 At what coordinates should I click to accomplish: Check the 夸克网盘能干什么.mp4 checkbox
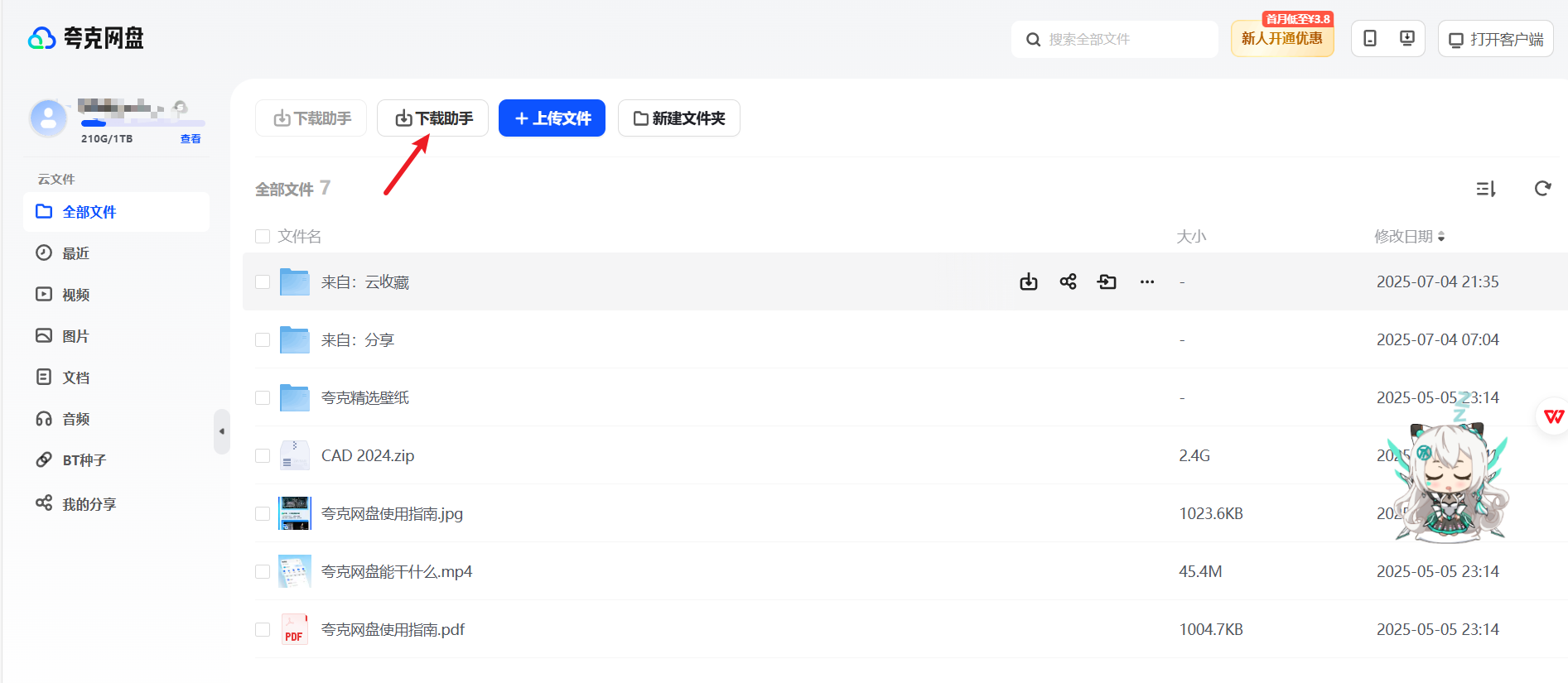(263, 571)
